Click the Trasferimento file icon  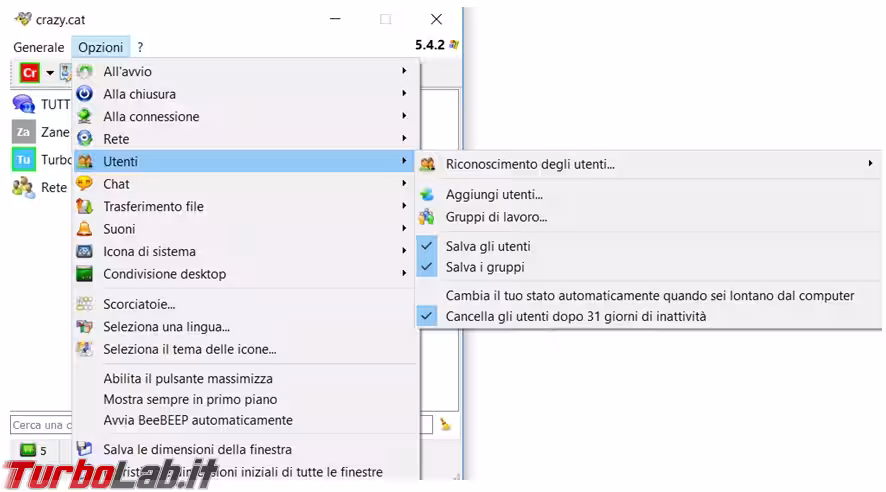[x=85, y=206]
